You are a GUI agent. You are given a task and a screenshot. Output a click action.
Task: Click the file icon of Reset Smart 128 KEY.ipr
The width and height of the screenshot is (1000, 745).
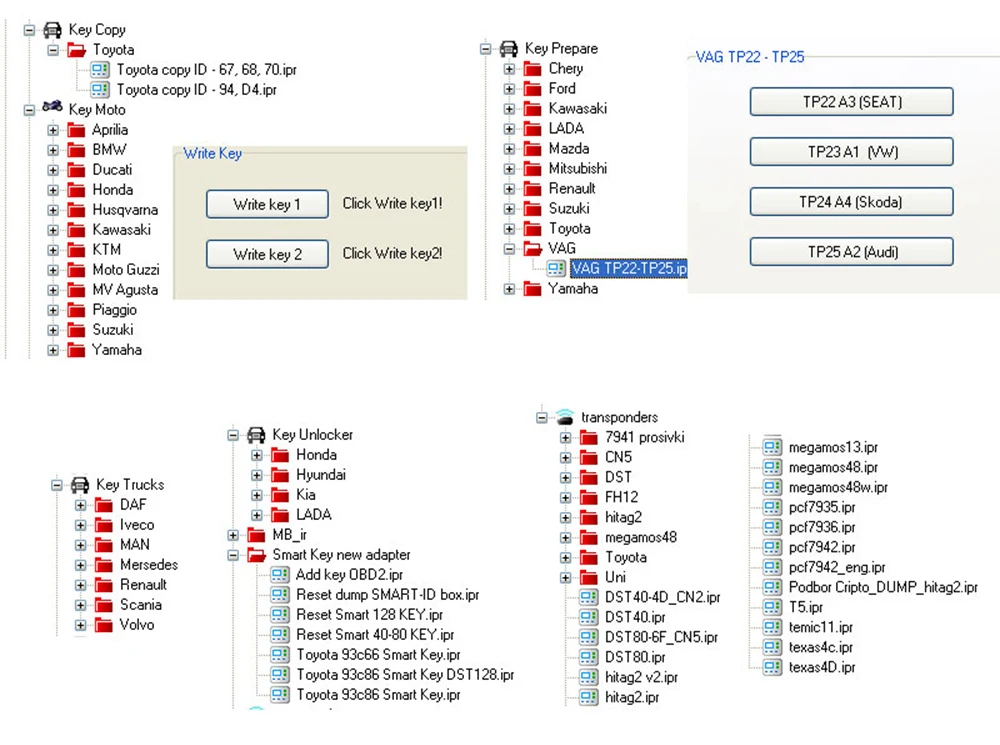point(279,615)
